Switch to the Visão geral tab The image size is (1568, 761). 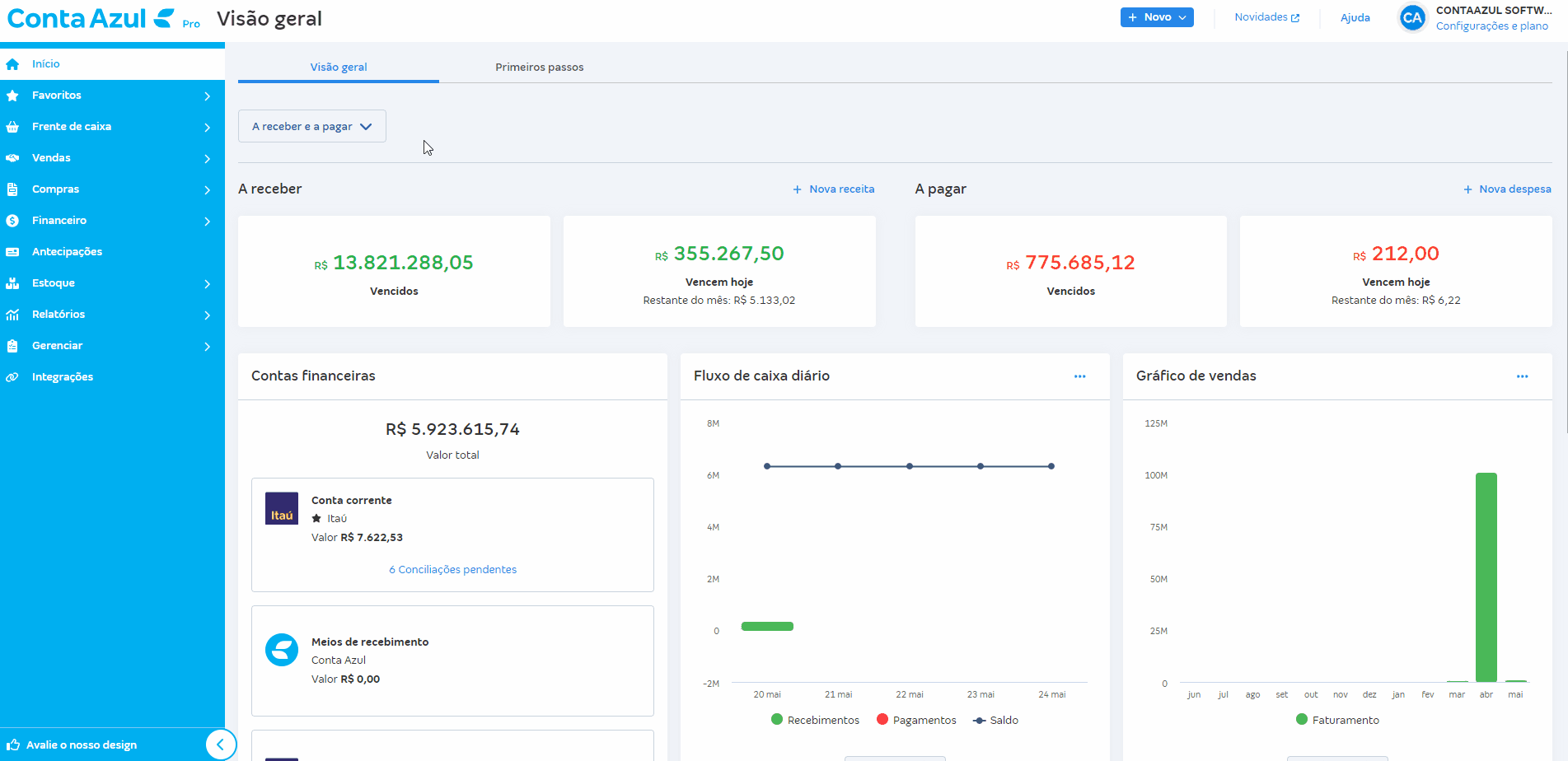(339, 67)
